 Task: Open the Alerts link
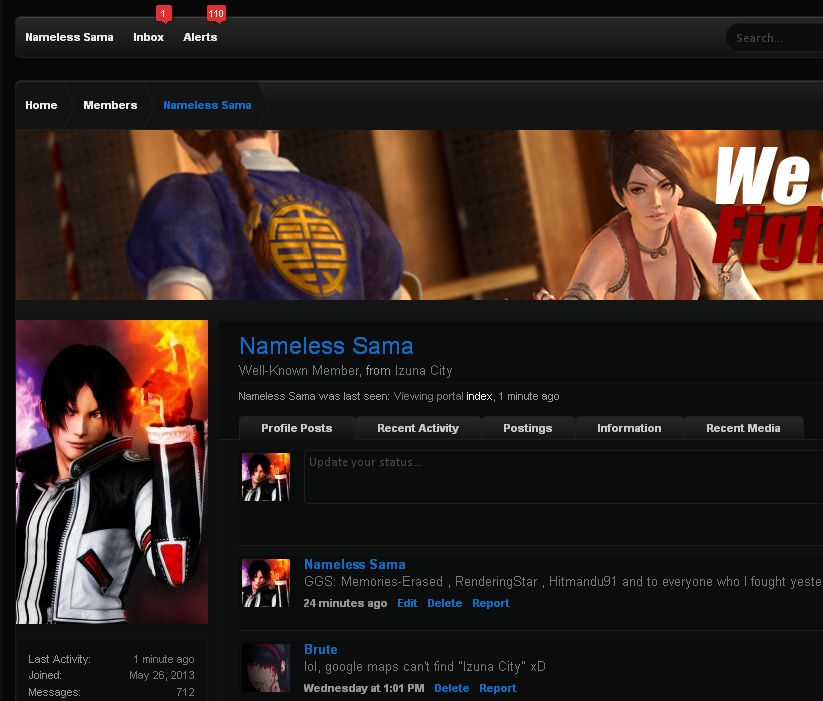click(200, 37)
